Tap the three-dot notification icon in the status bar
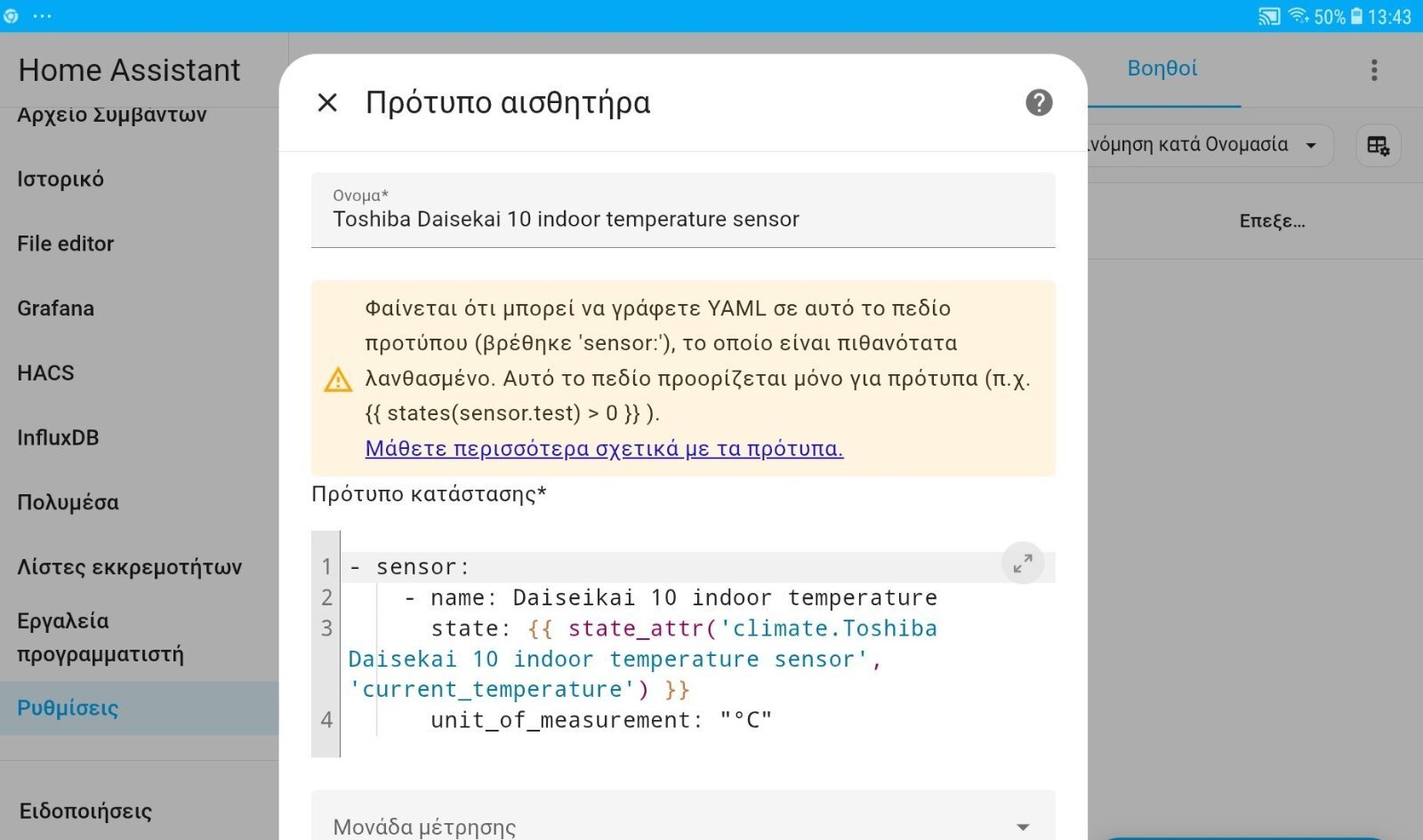 (42, 16)
